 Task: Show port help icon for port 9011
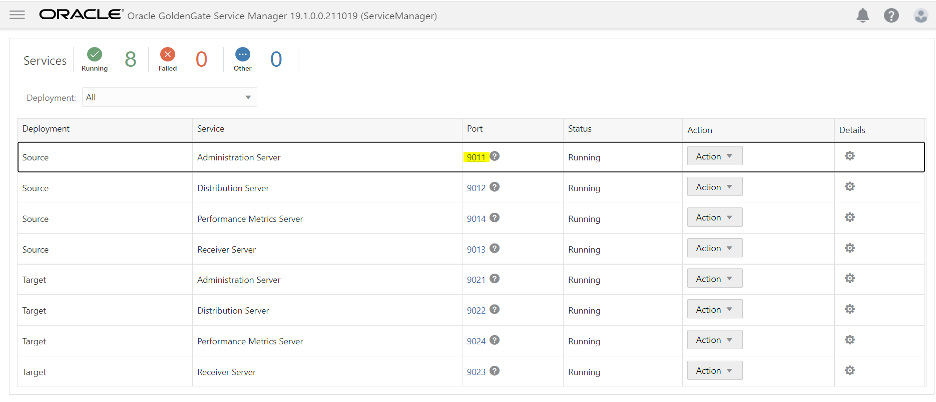click(x=495, y=156)
